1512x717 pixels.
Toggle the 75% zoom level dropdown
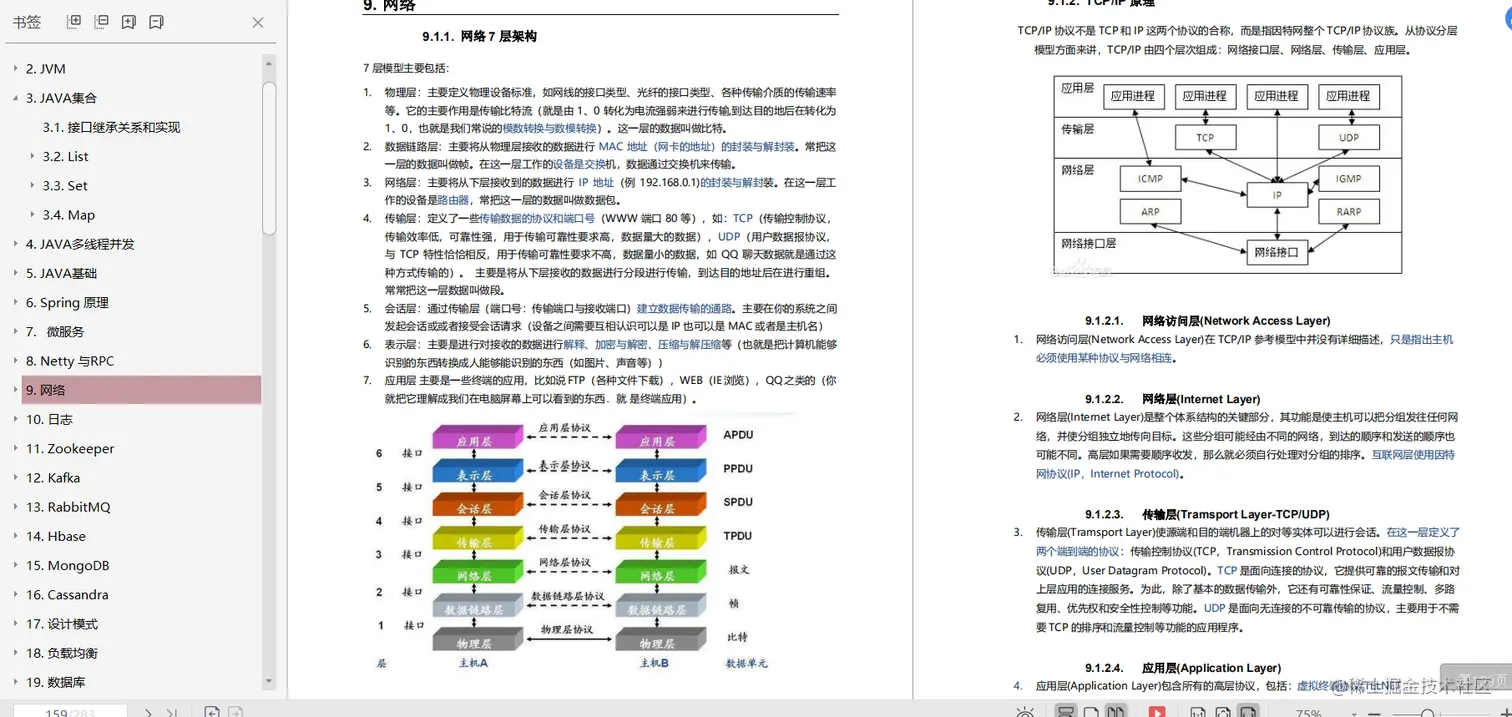click(1354, 711)
